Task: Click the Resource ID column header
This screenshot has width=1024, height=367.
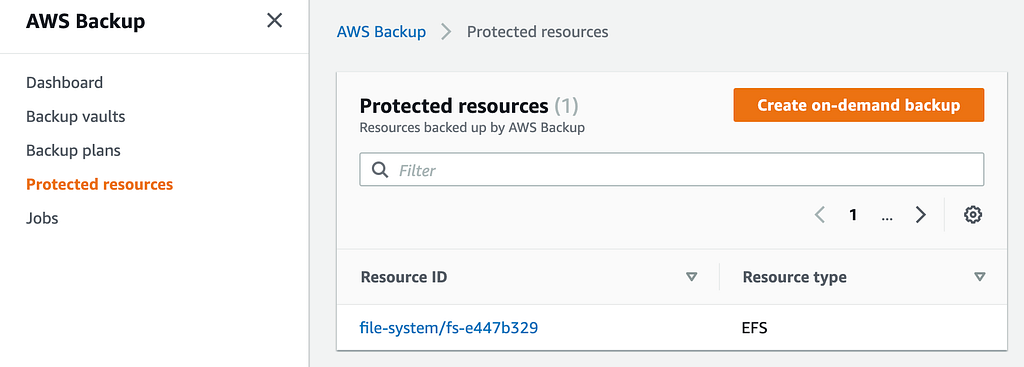Action: point(404,277)
